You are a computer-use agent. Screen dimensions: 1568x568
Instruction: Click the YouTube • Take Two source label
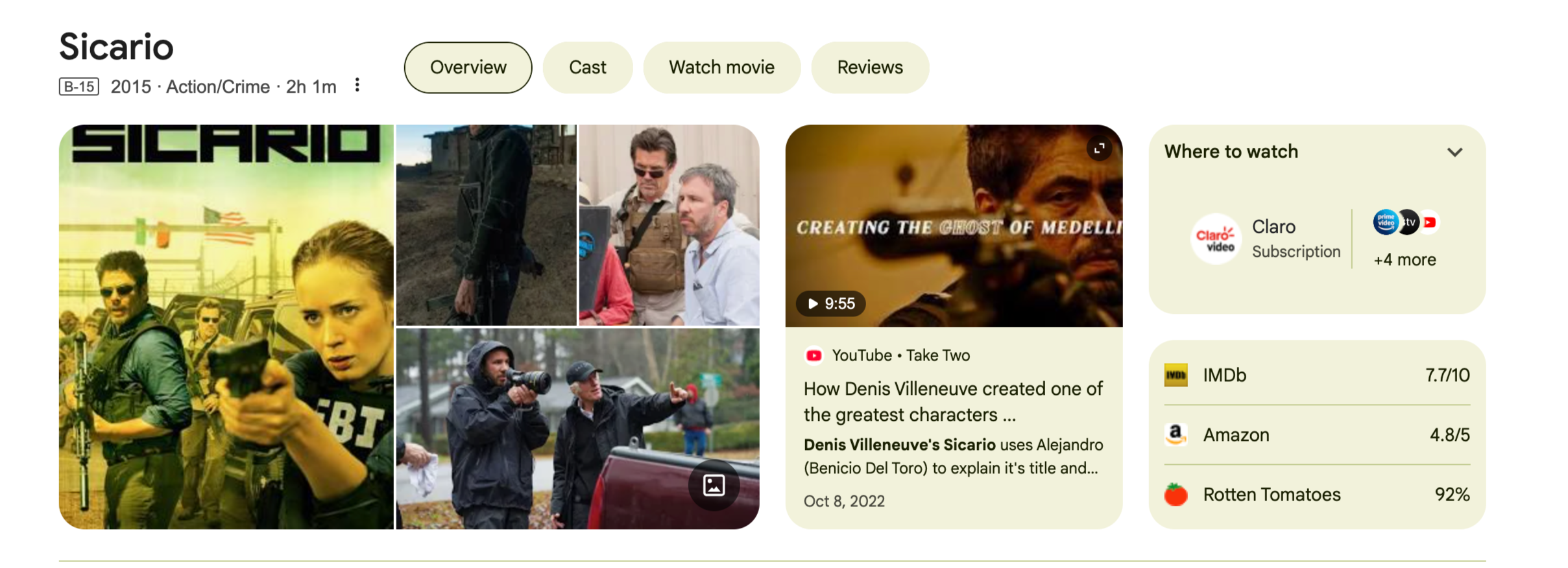pyautogui.click(x=901, y=355)
